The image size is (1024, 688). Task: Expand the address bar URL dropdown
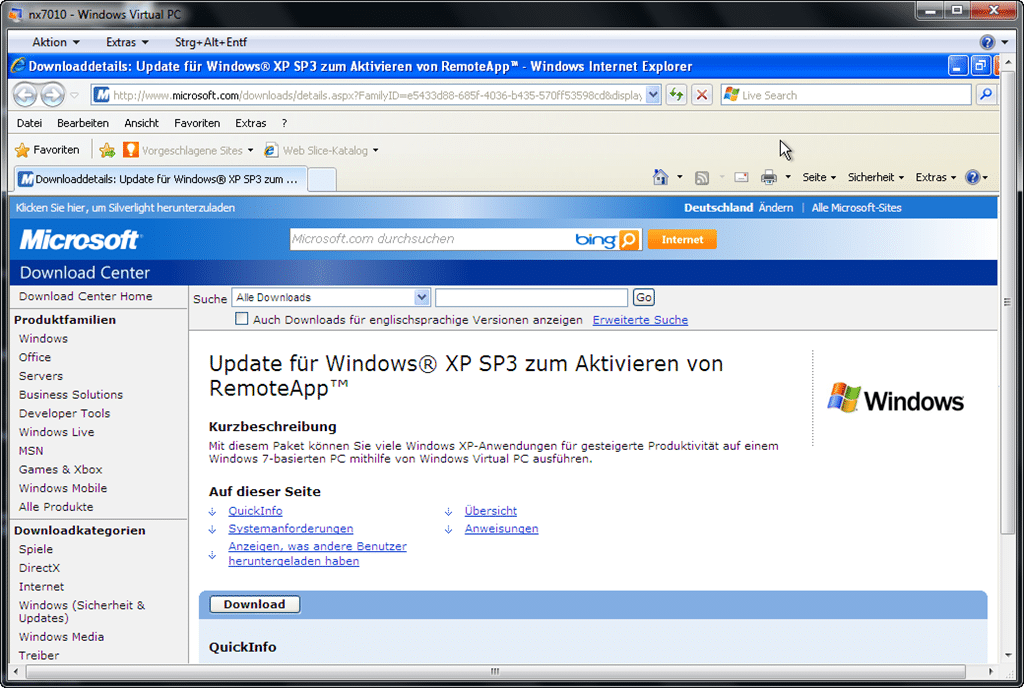(x=653, y=95)
